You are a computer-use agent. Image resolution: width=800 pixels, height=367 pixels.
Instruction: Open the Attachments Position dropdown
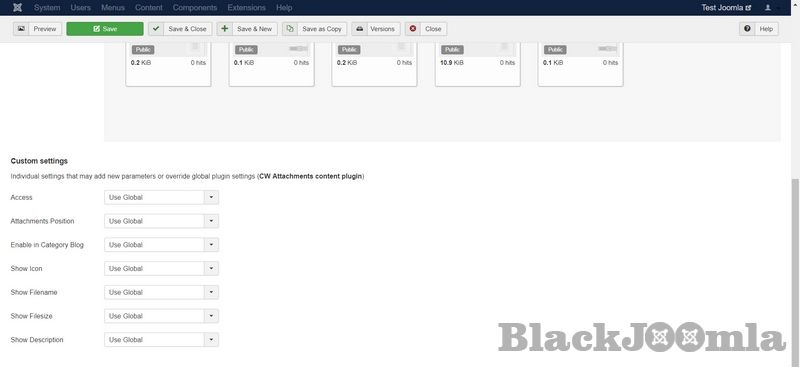tap(161, 221)
